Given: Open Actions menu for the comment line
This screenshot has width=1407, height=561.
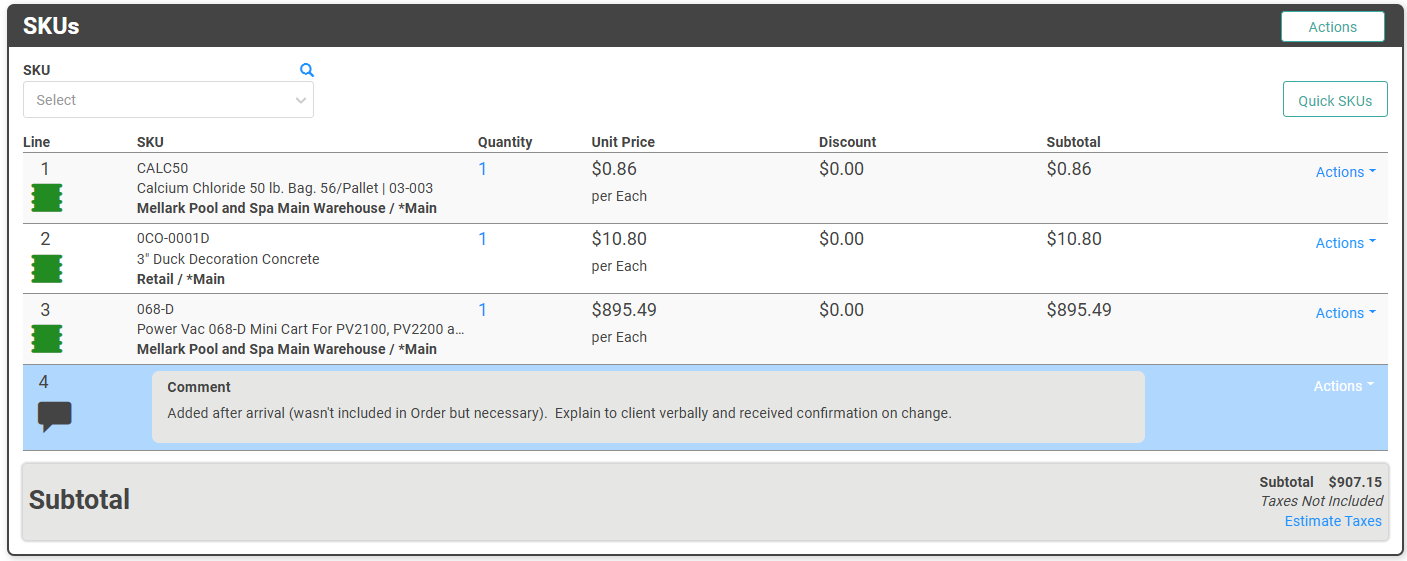Looking at the screenshot, I should tap(1342, 386).
